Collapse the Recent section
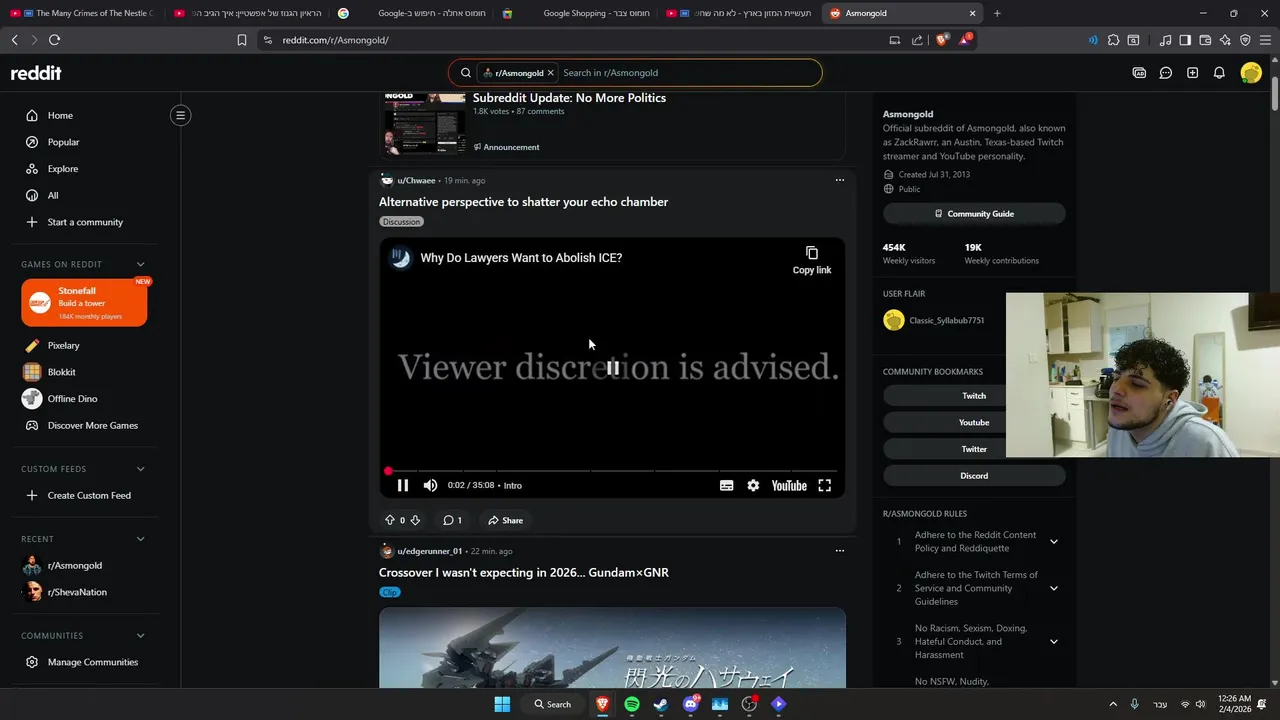The height and width of the screenshot is (720, 1280). click(x=140, y=539)
